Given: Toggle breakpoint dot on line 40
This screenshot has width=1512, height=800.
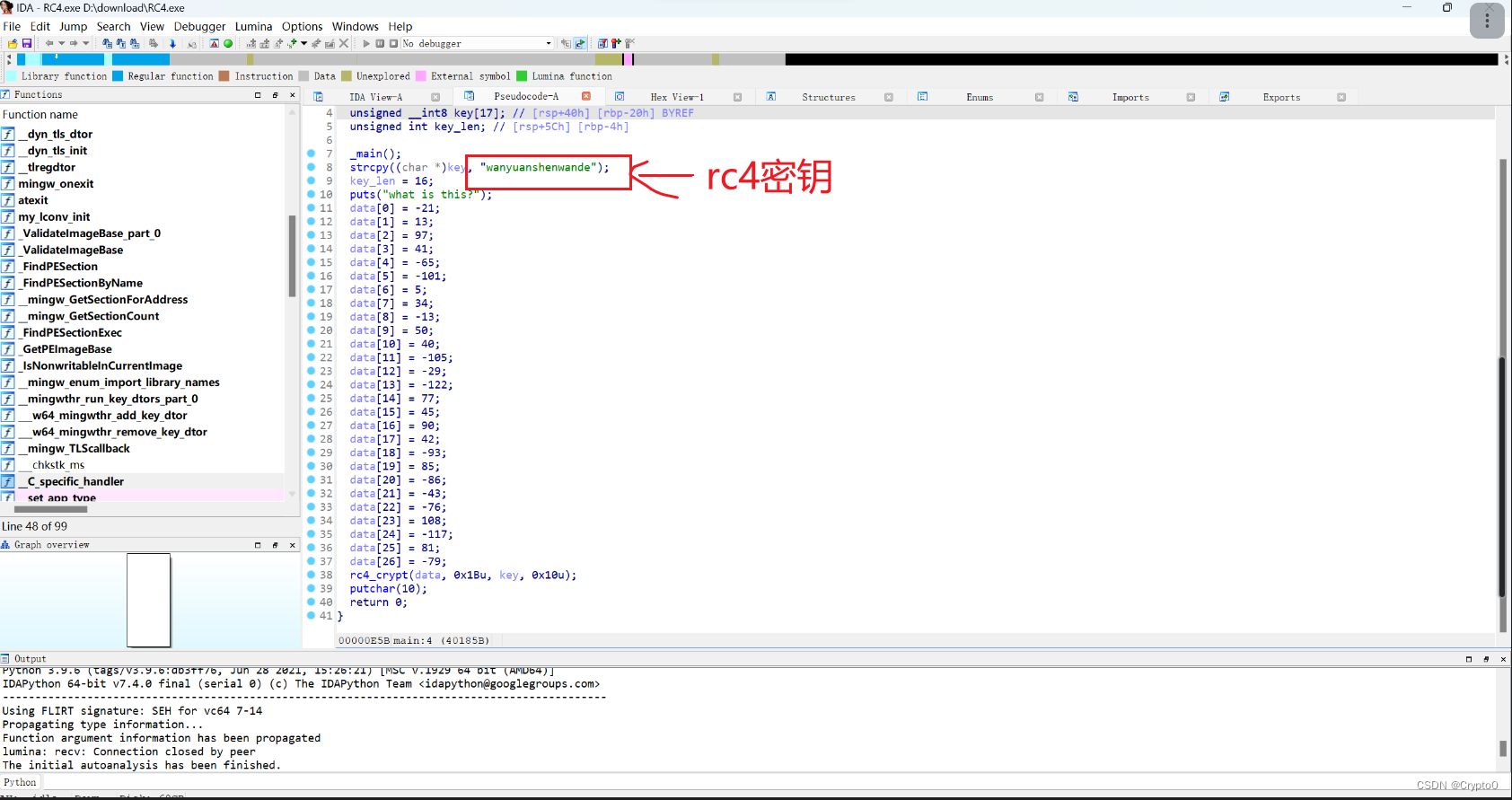Looking at the screenshot, I should [x=312, y=602].
